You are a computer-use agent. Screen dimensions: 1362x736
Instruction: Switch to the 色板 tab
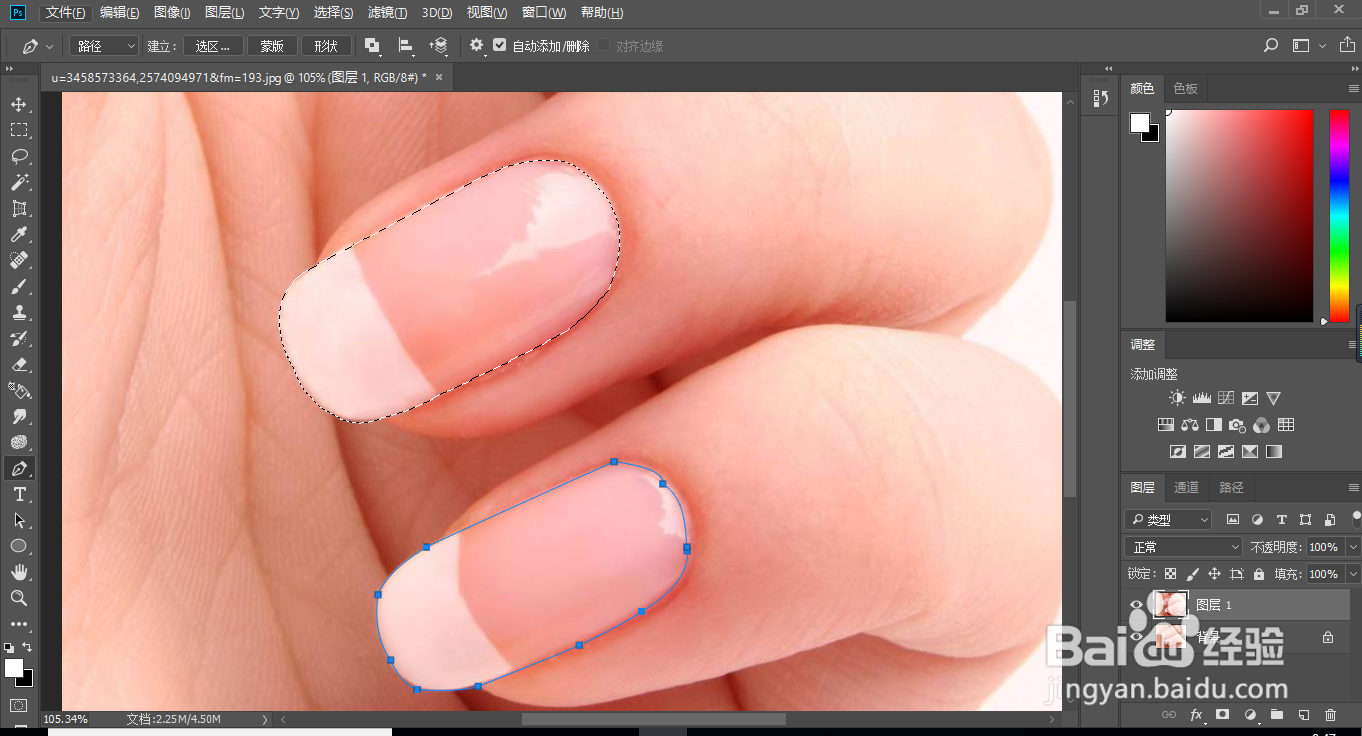(x=1186, y=89)
